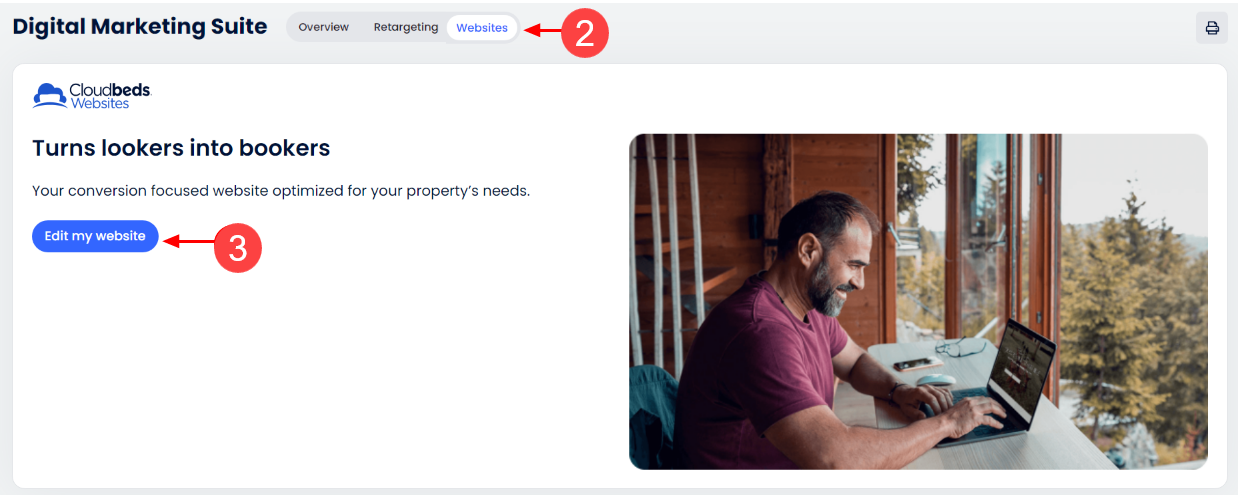This screenshot has width=1238, height=495.
Task: Click the Cloudbeds wordmark in the logo
Action: (x=110, y=90)
